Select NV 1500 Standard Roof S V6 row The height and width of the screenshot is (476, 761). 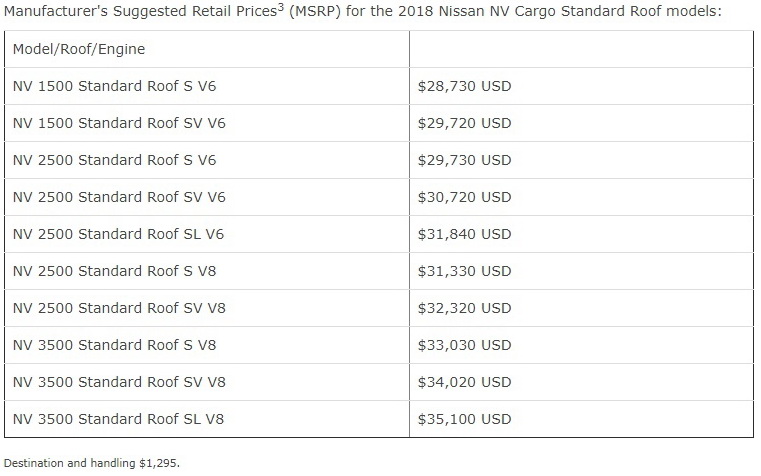[114, 86]
